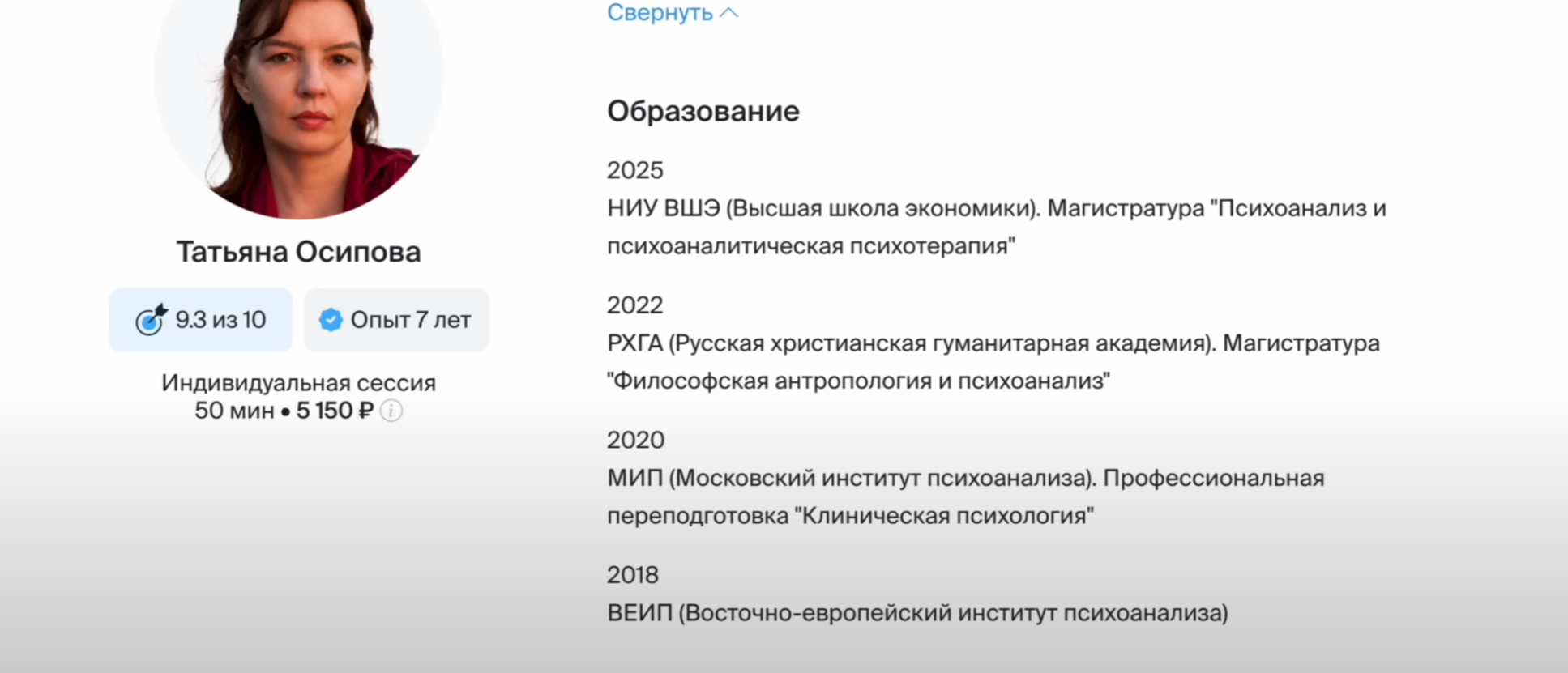This screenshot has height=673, width=1568.
Task: Open the info icon beside the price
Action: tap(391, 411)
